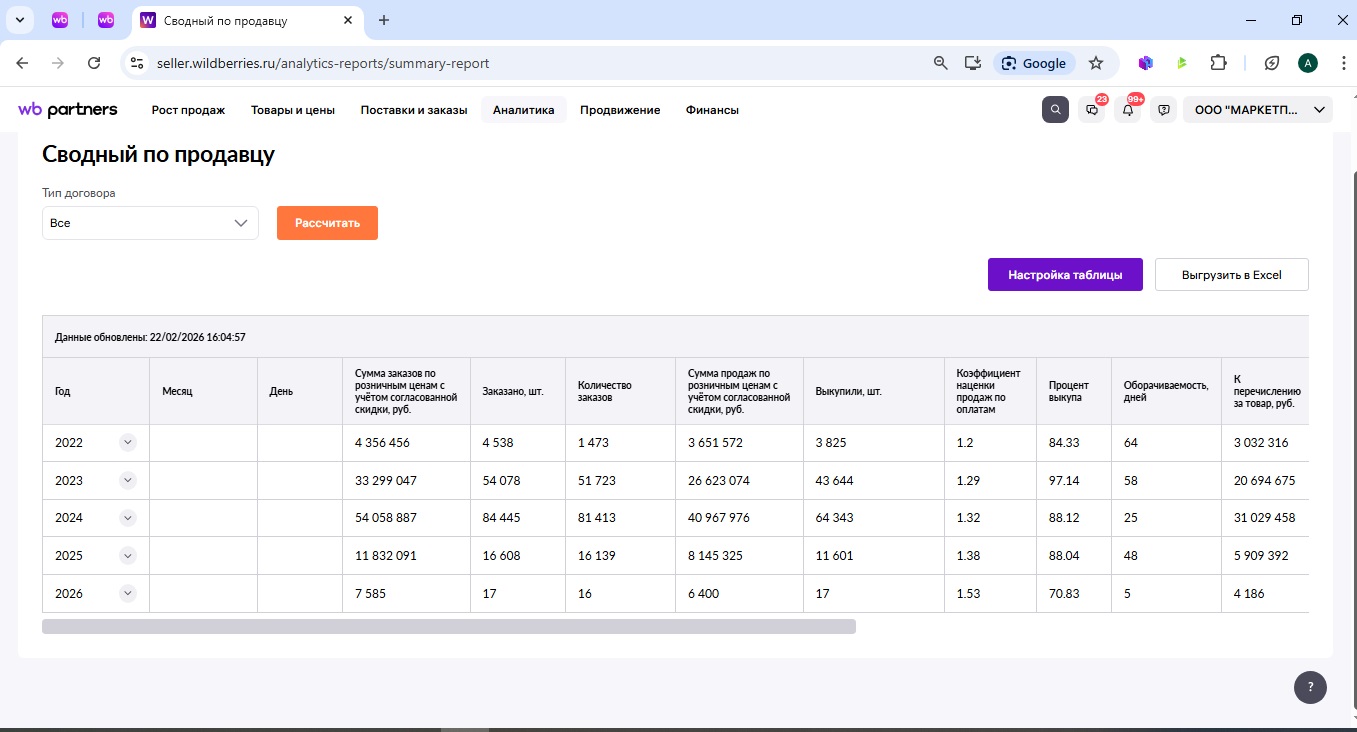The height and width of the screenshot is (732, 1357).
Task: Open the search icon in WB header
Action: (x=1055, y=110)
